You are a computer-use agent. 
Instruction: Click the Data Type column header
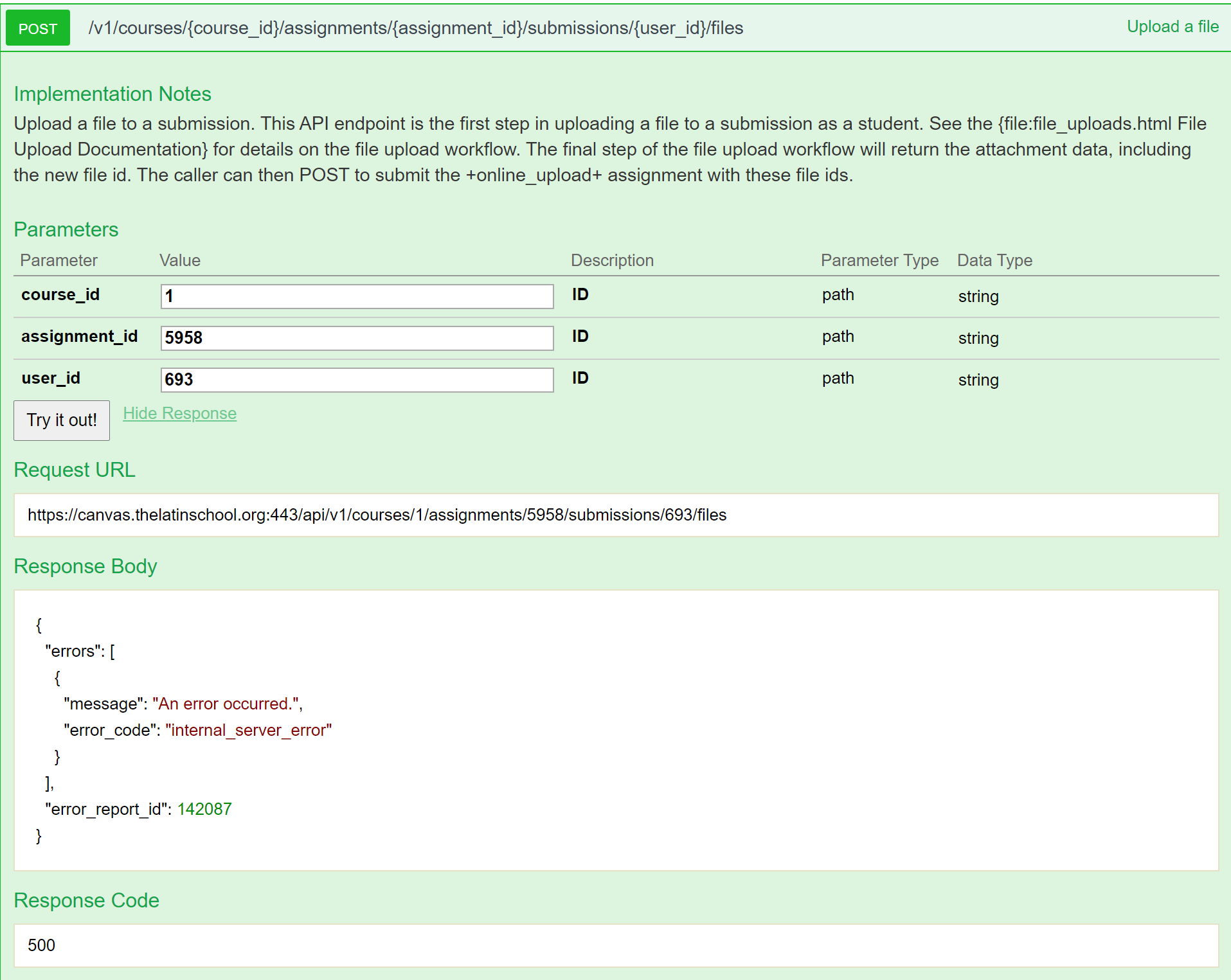coord(994,260)
